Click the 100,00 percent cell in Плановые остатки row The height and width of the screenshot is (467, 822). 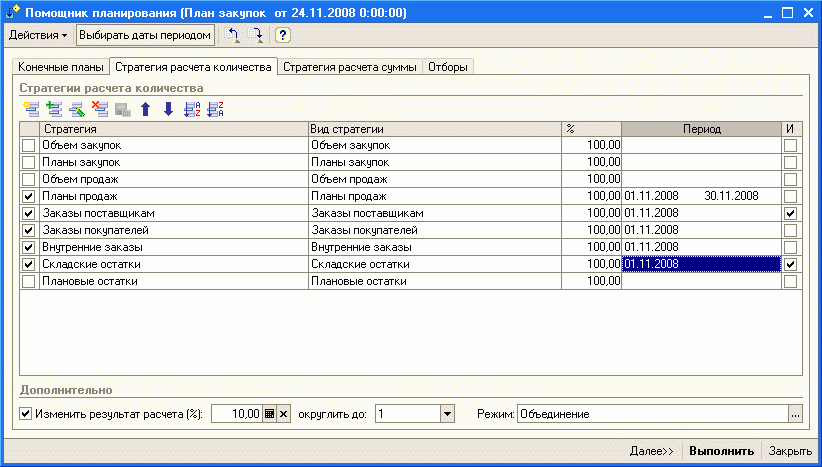tap(591, 281)
